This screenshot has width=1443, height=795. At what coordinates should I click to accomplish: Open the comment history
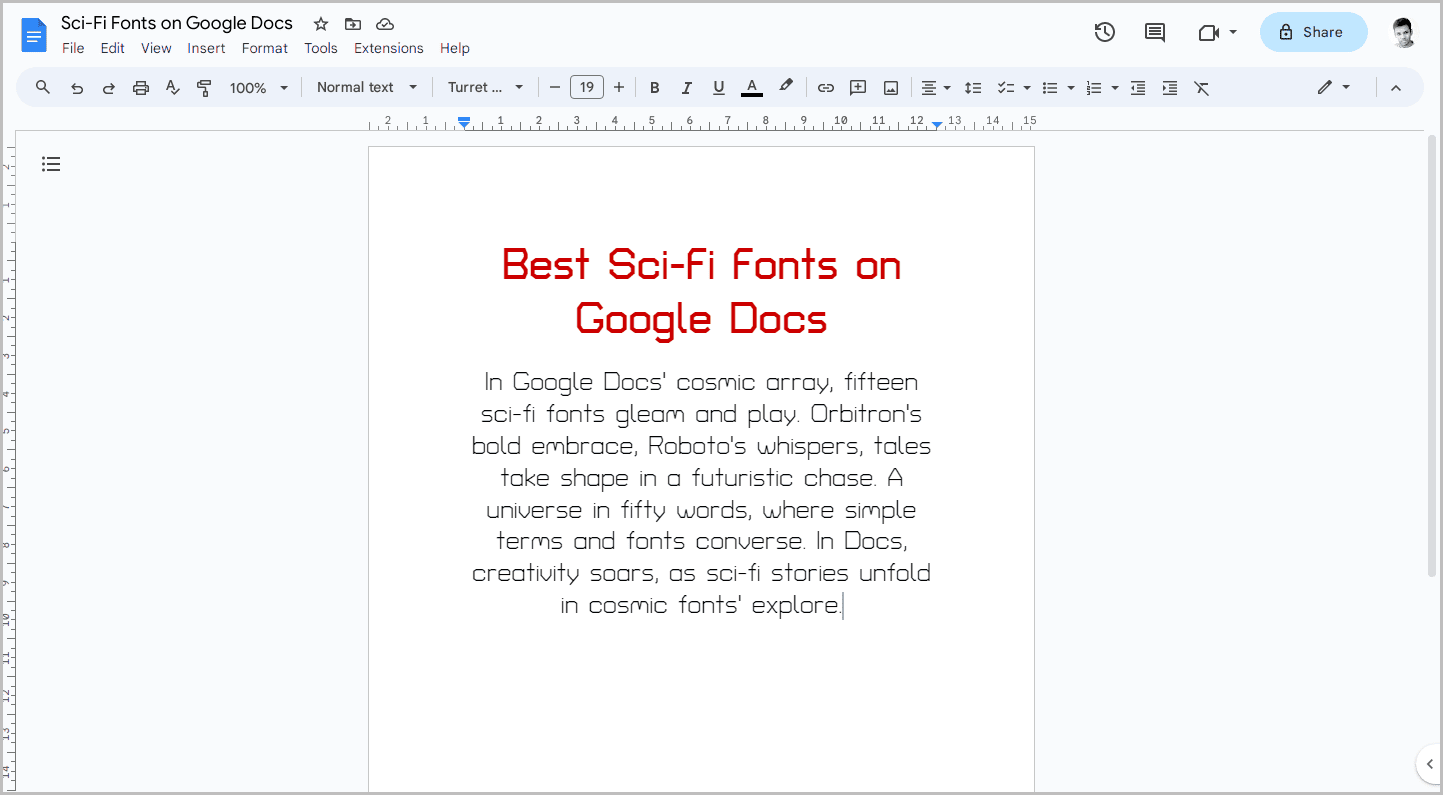click(1154, 32)
